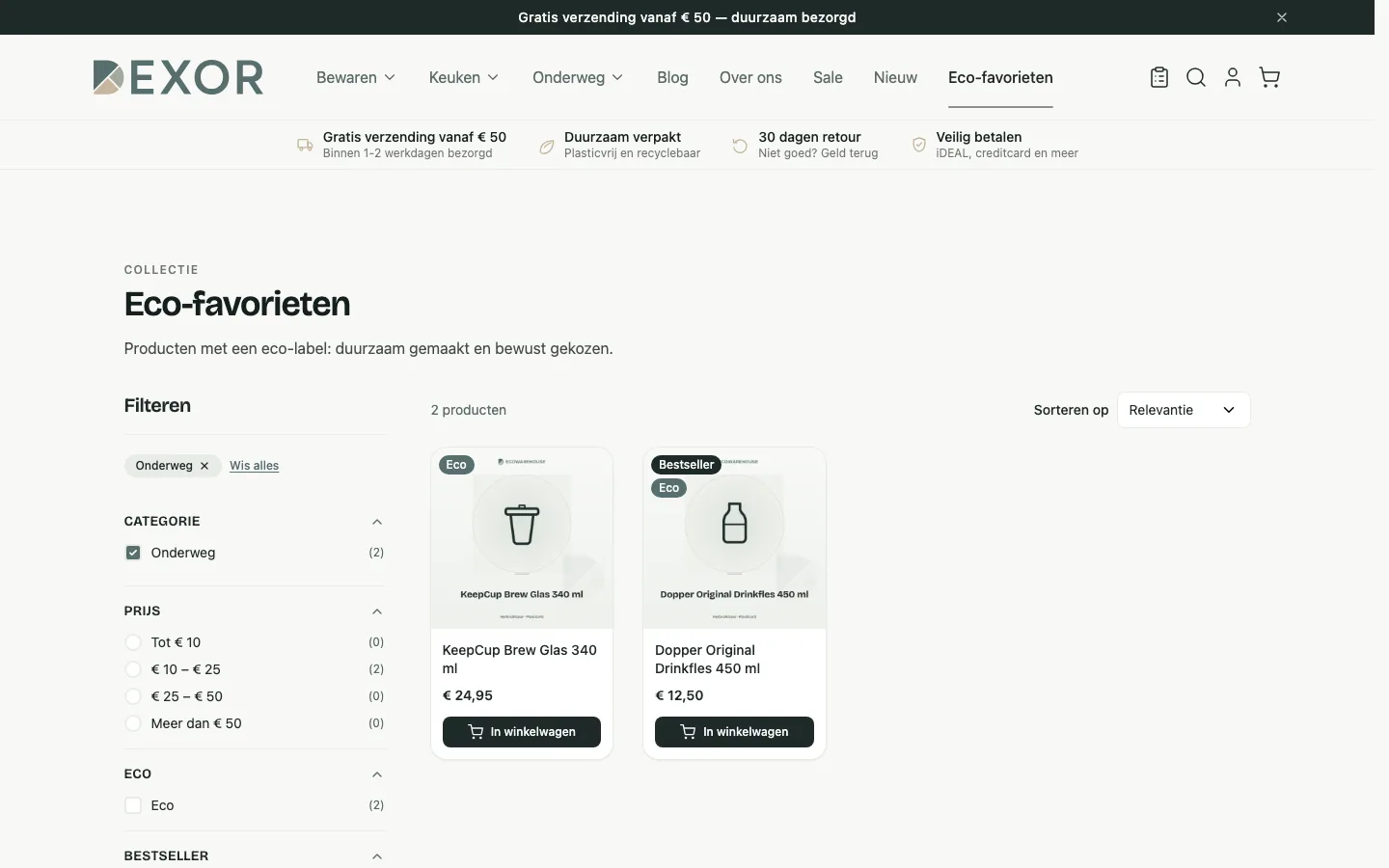Close the free shipping announcement bar

click(1282, 17)
